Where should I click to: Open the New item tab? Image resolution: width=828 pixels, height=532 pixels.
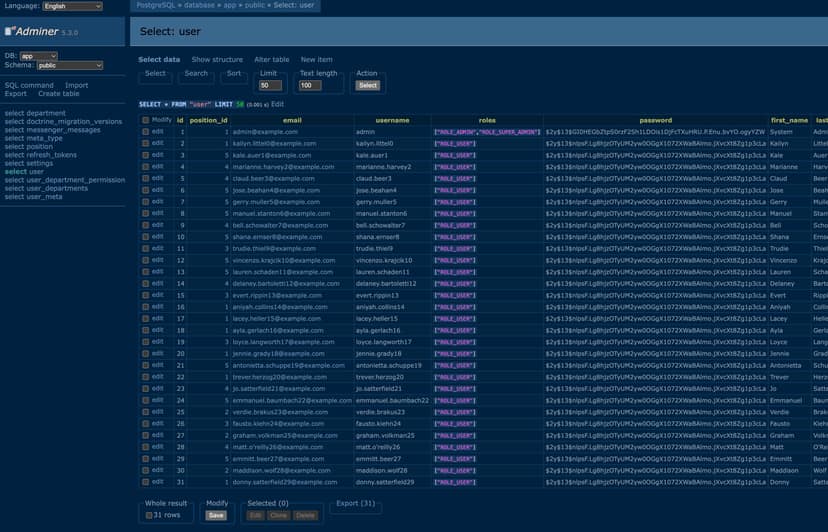point(316,60)
